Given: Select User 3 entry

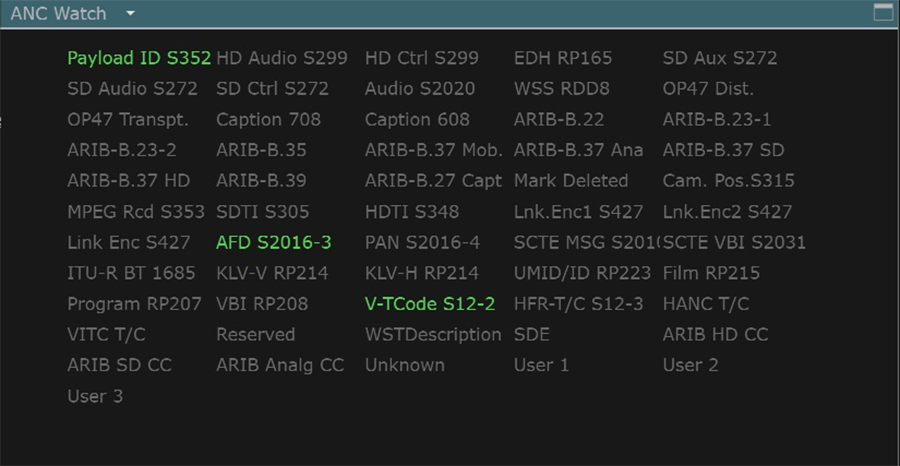Looking at the screenshot, I should pyautogui.click(x=95, y=397).
